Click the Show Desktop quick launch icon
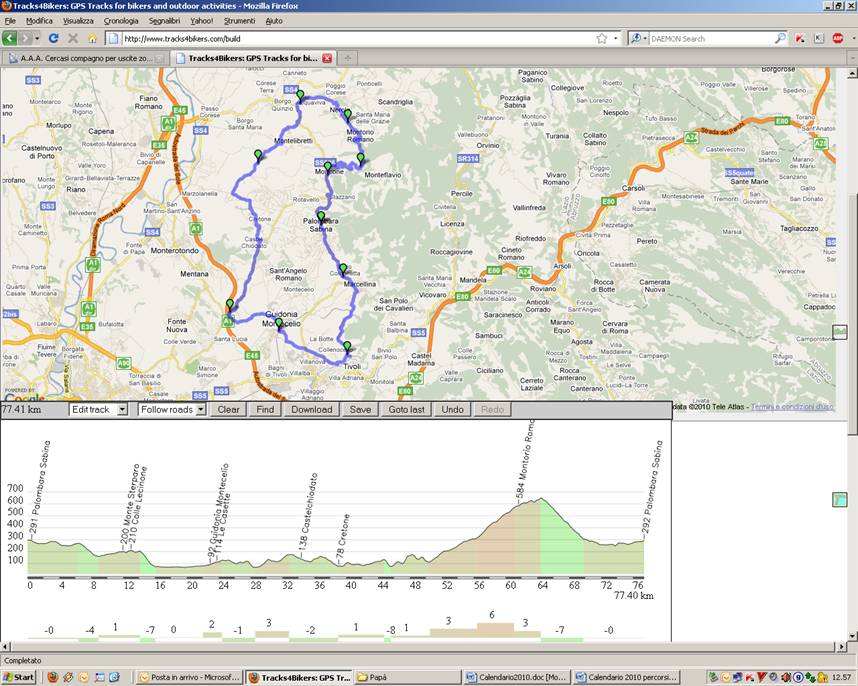This screenshot has width=858, height=686. [x=100, y=677]
